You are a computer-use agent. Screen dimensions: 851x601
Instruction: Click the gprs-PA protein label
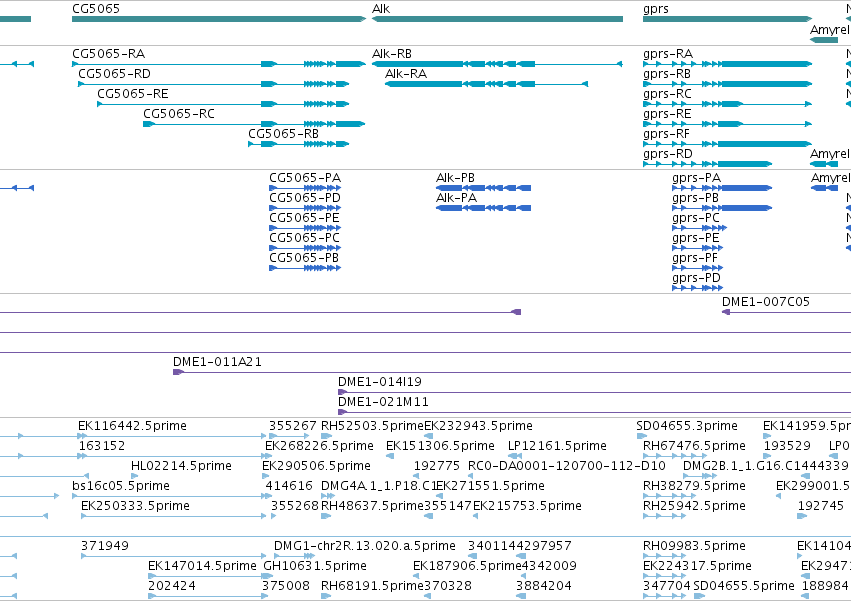[x=696, y=179]
